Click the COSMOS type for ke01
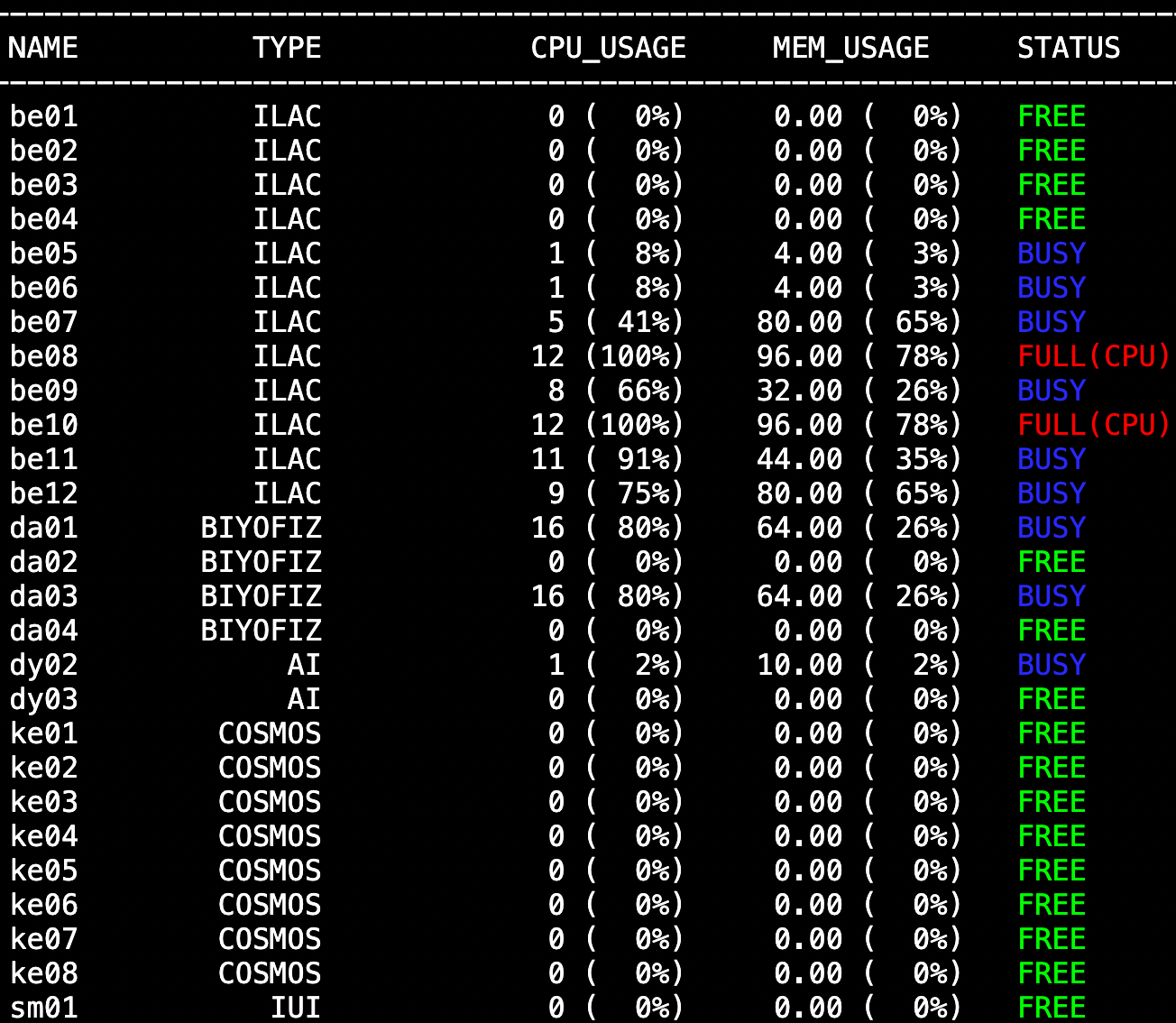1176x1023 pixels. point(270,733)
